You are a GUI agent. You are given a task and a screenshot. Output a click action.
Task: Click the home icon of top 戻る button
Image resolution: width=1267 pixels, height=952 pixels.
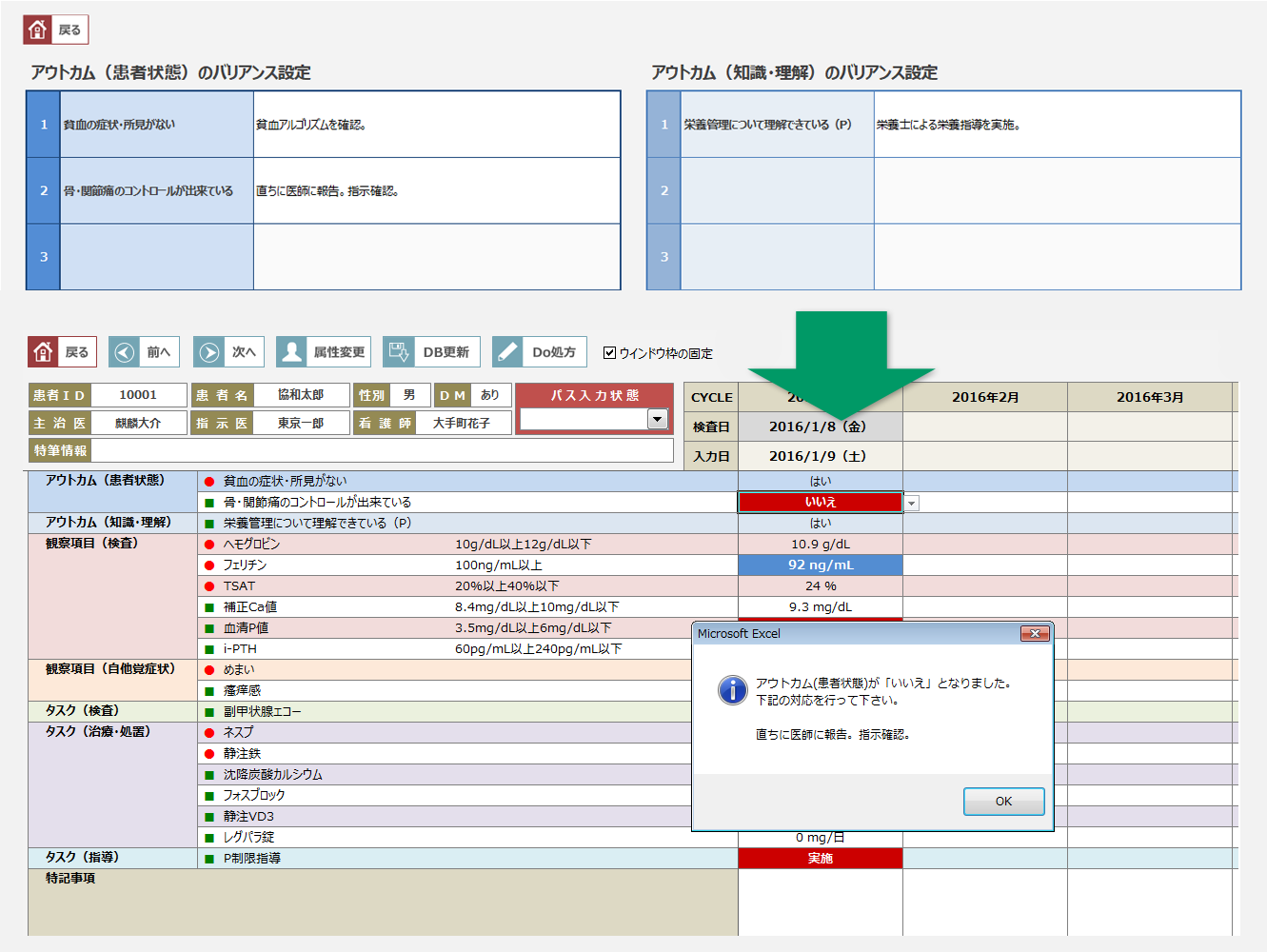[38, 30]
